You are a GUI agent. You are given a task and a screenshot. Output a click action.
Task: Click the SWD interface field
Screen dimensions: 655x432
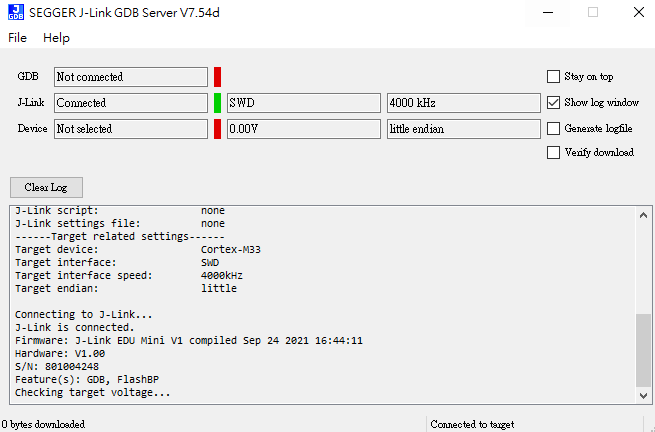click(304, 103)
